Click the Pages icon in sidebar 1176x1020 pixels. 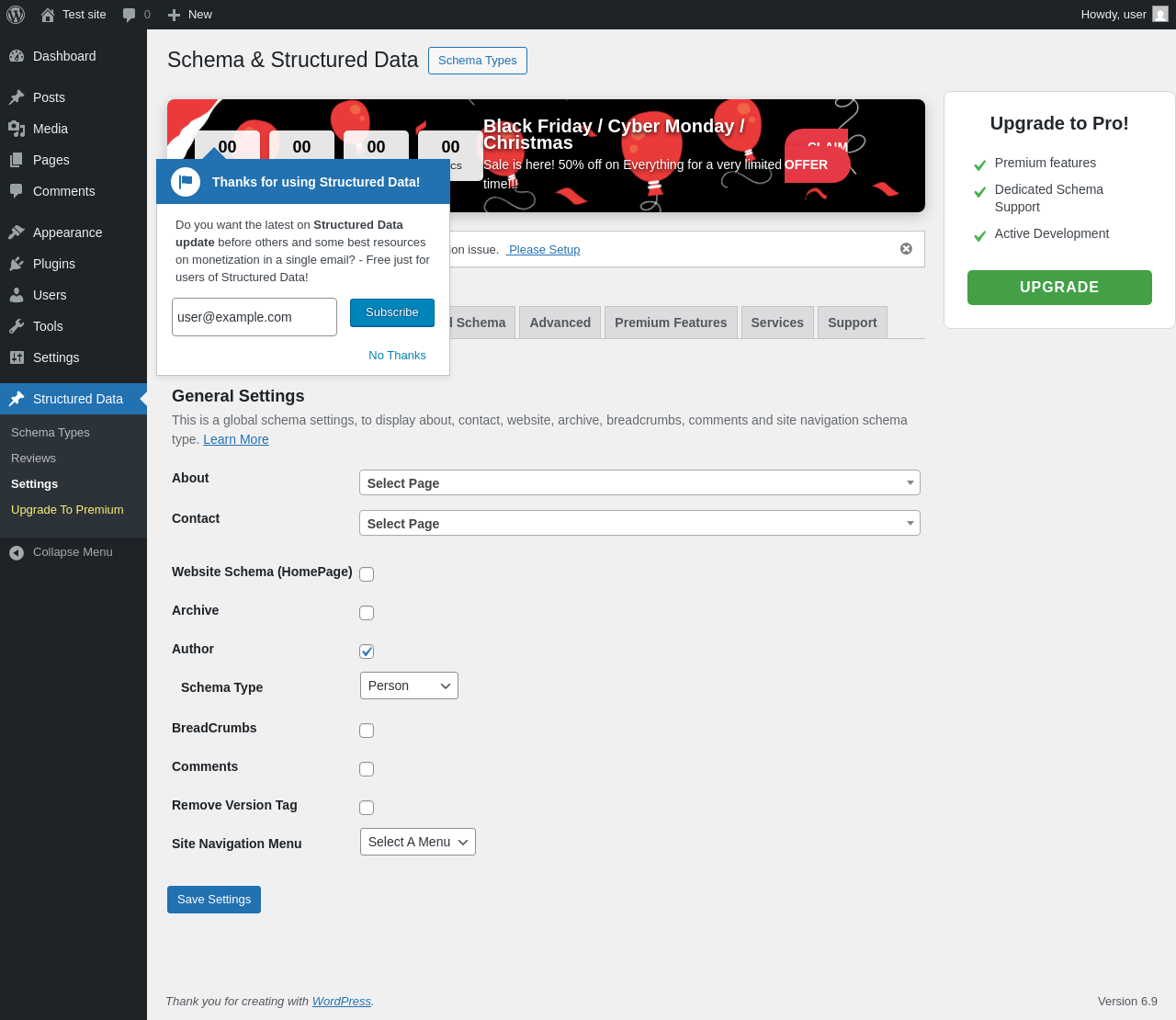[17, 160]
